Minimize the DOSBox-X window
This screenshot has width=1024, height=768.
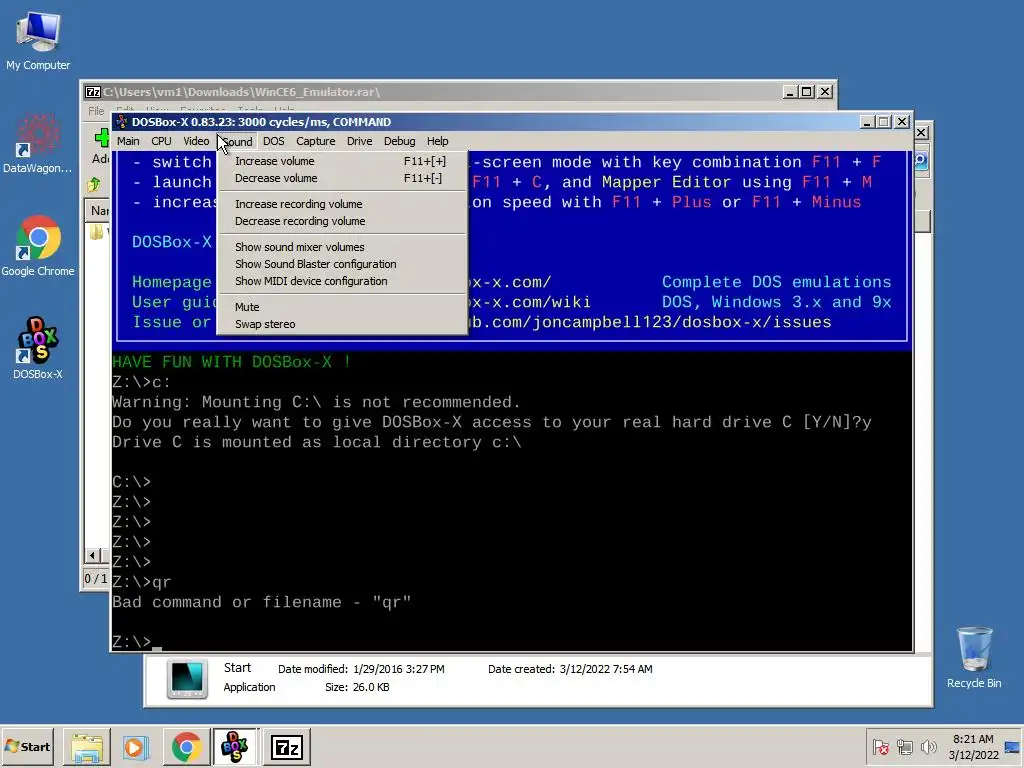click(867, 122)
